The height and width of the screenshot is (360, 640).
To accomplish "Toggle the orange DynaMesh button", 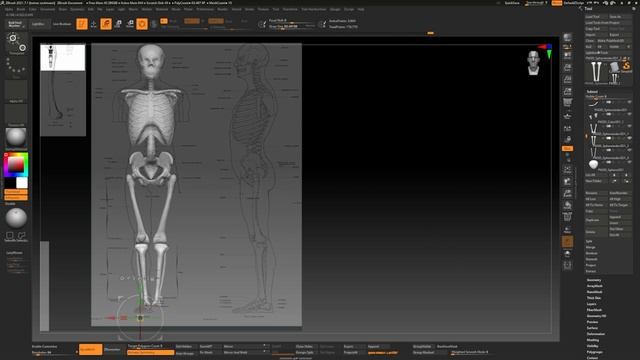I will pos(91,350).
